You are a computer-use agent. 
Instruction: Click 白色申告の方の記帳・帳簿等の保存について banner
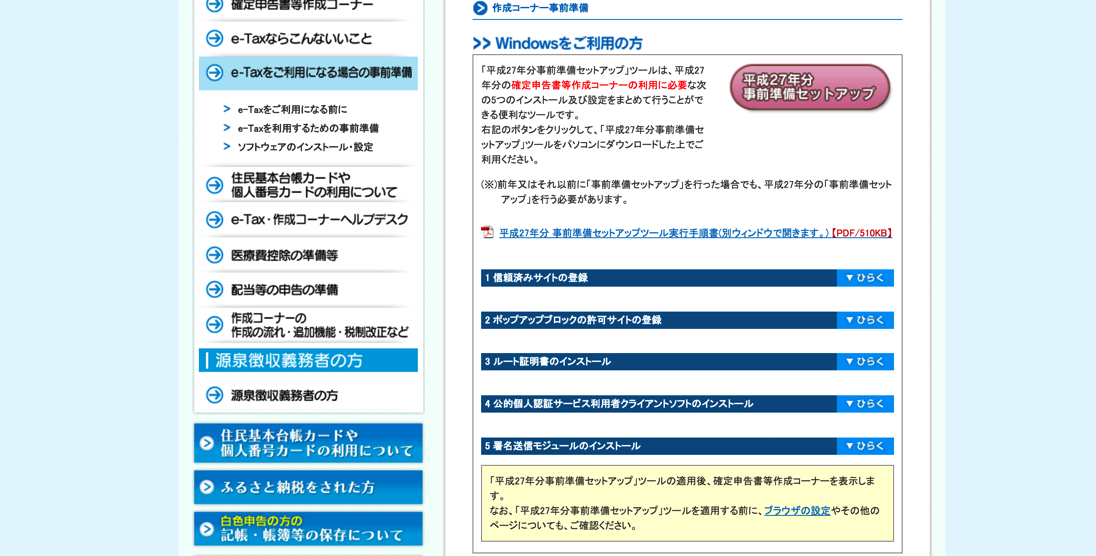(308, 529)
